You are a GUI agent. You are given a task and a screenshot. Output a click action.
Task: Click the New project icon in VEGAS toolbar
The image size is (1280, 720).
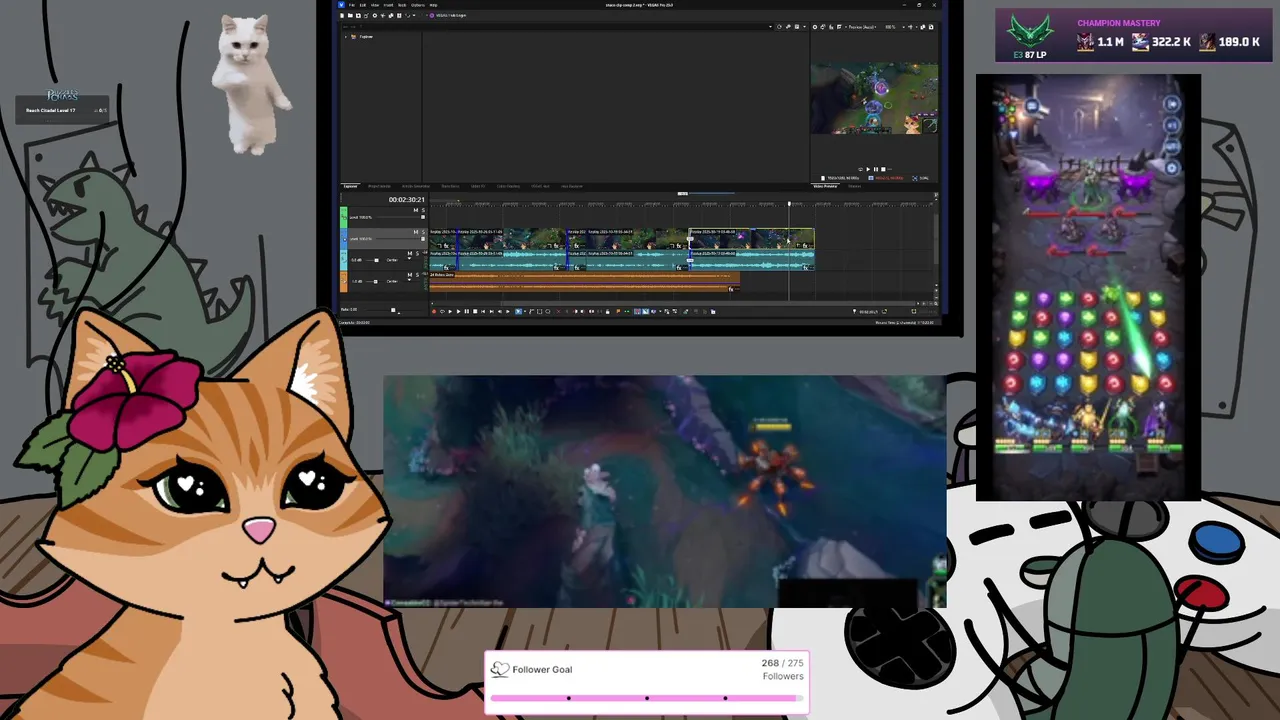click(x=342, y=15)
